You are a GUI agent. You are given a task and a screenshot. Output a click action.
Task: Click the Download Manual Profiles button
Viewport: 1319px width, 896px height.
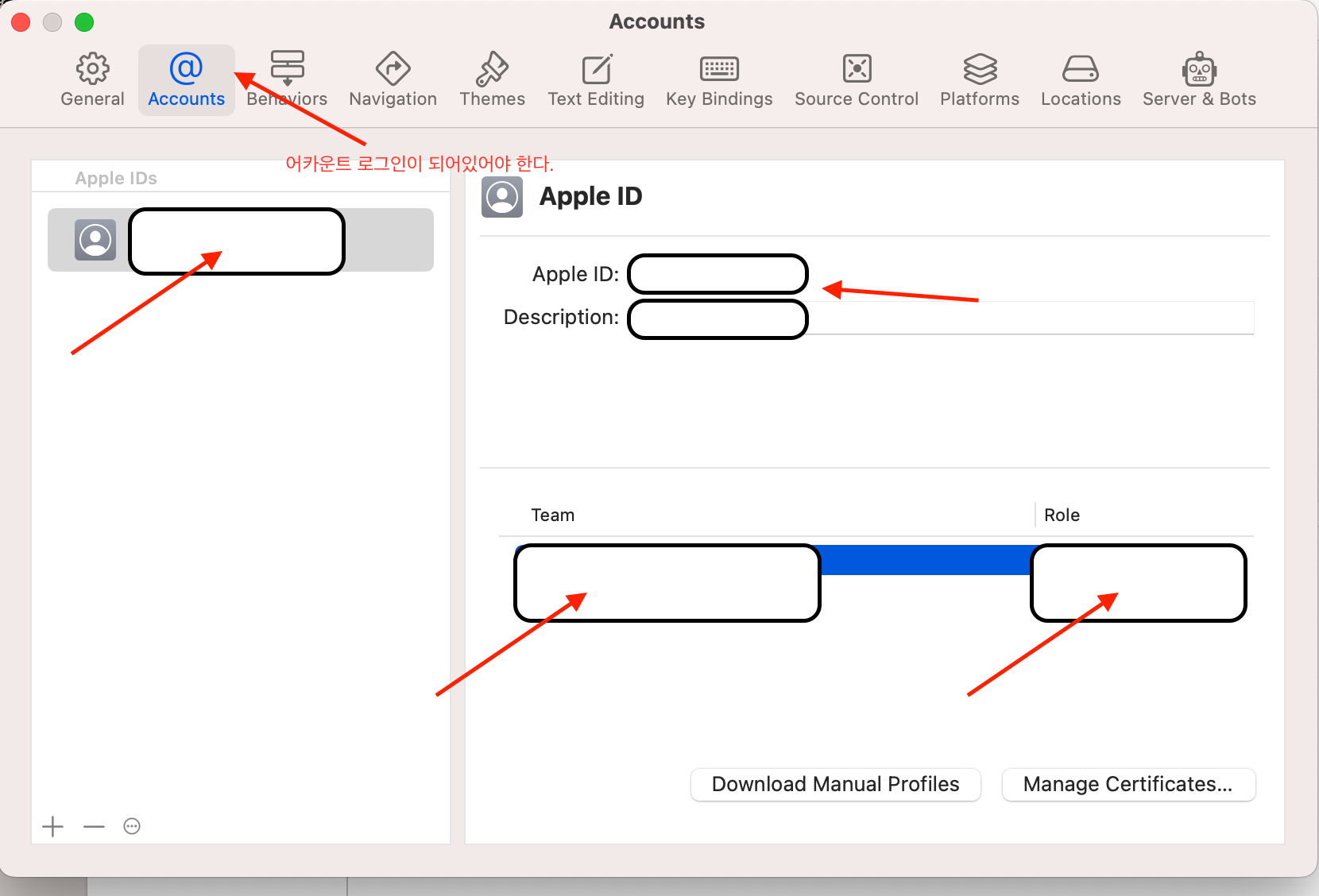[836, 785]
